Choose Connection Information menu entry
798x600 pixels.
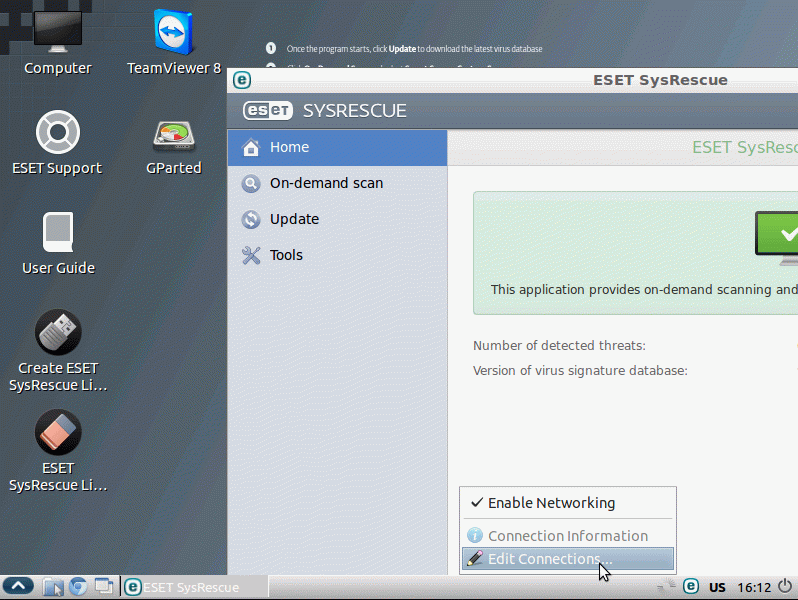568,535
